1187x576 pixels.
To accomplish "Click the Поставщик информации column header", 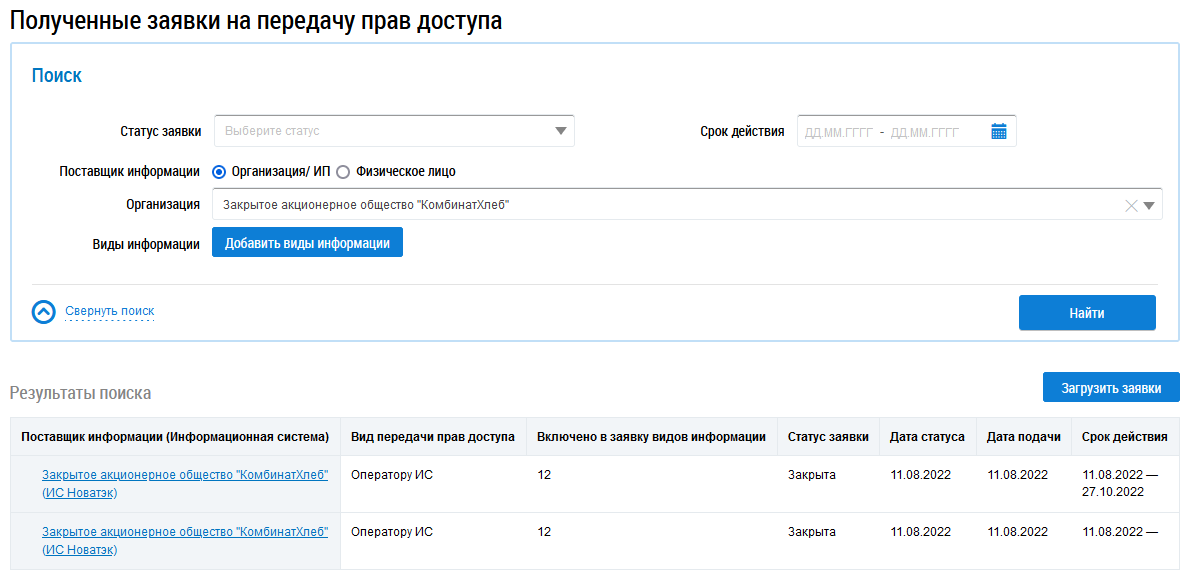I will 175,437.
